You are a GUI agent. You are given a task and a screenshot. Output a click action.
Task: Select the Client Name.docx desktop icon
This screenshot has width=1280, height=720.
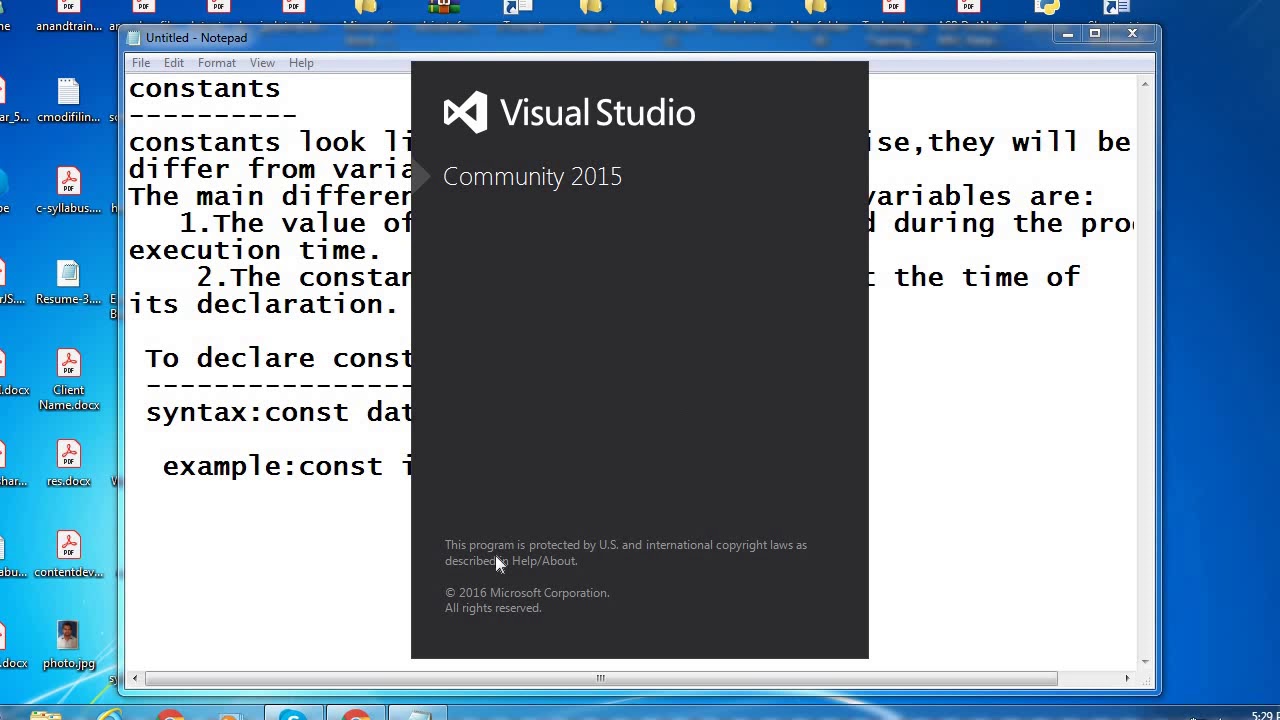click(69, 380)
